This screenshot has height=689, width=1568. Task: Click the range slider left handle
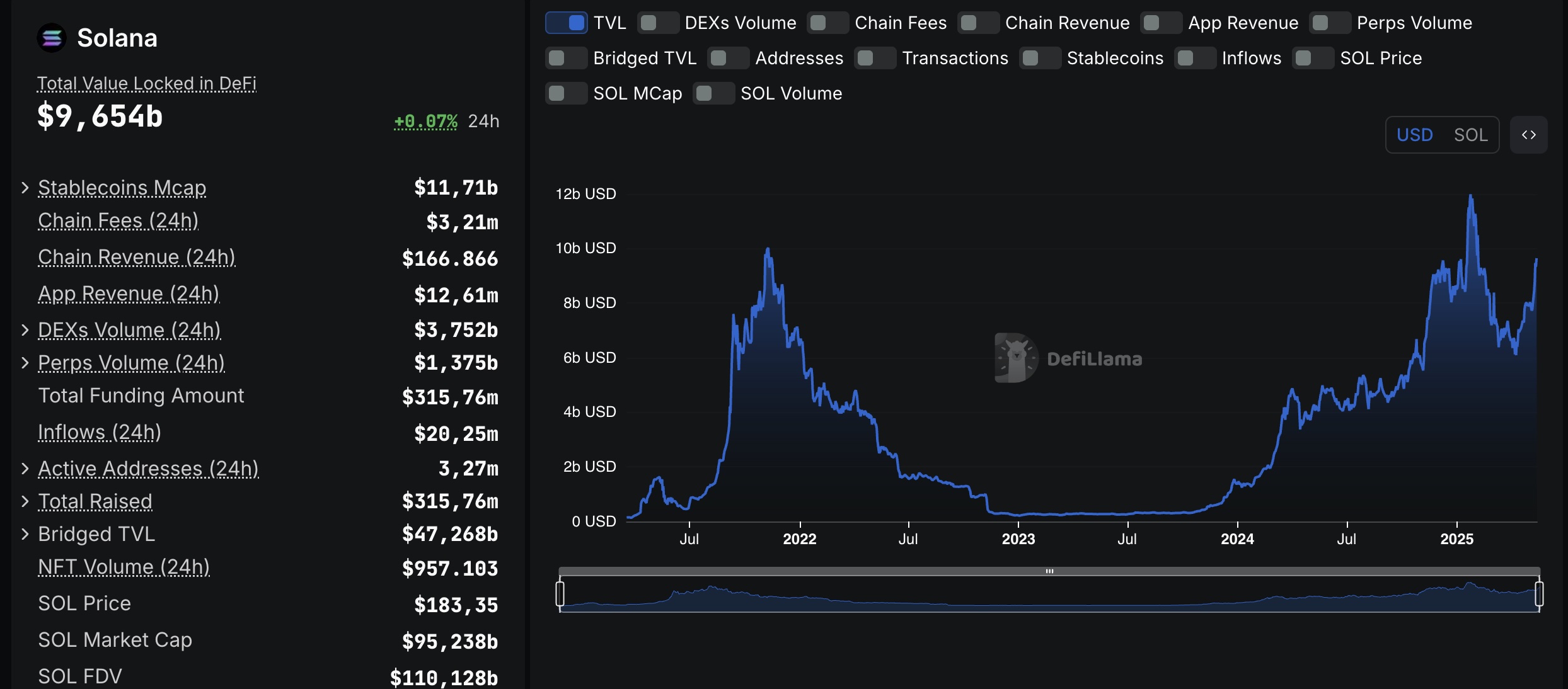tap(560, 594)
